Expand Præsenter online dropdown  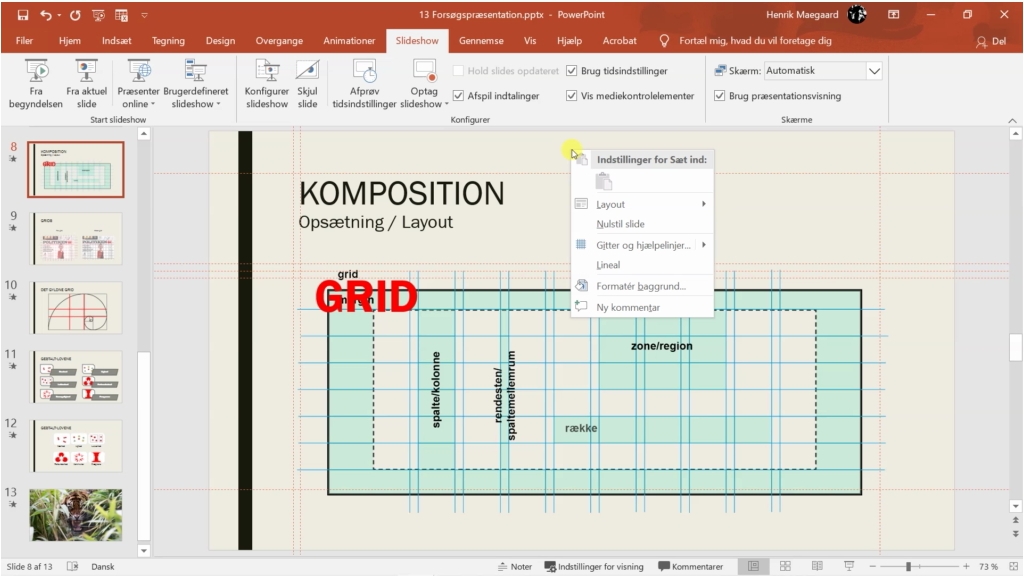click(x=153, y=104)
